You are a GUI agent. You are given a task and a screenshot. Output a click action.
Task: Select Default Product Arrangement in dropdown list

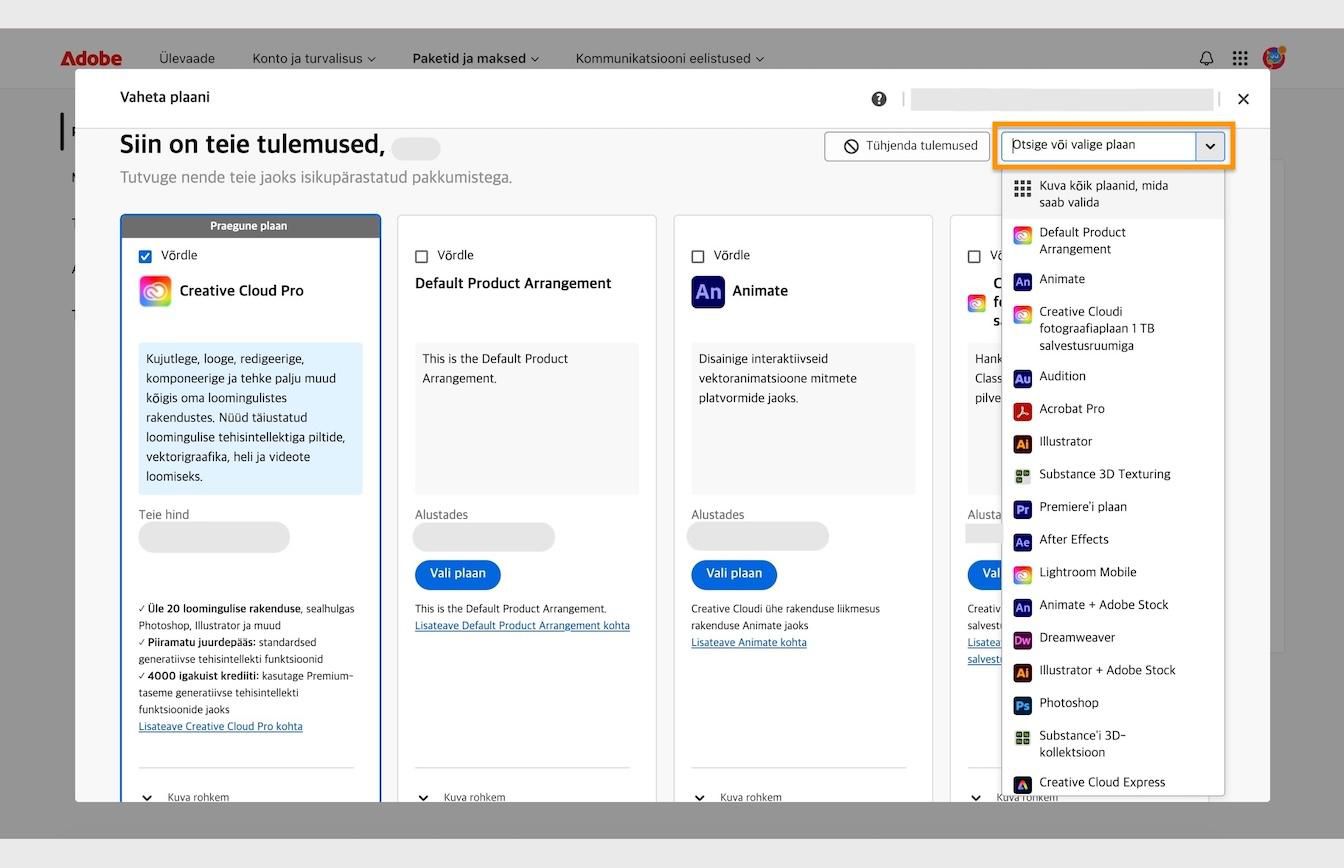point(1113,241)
